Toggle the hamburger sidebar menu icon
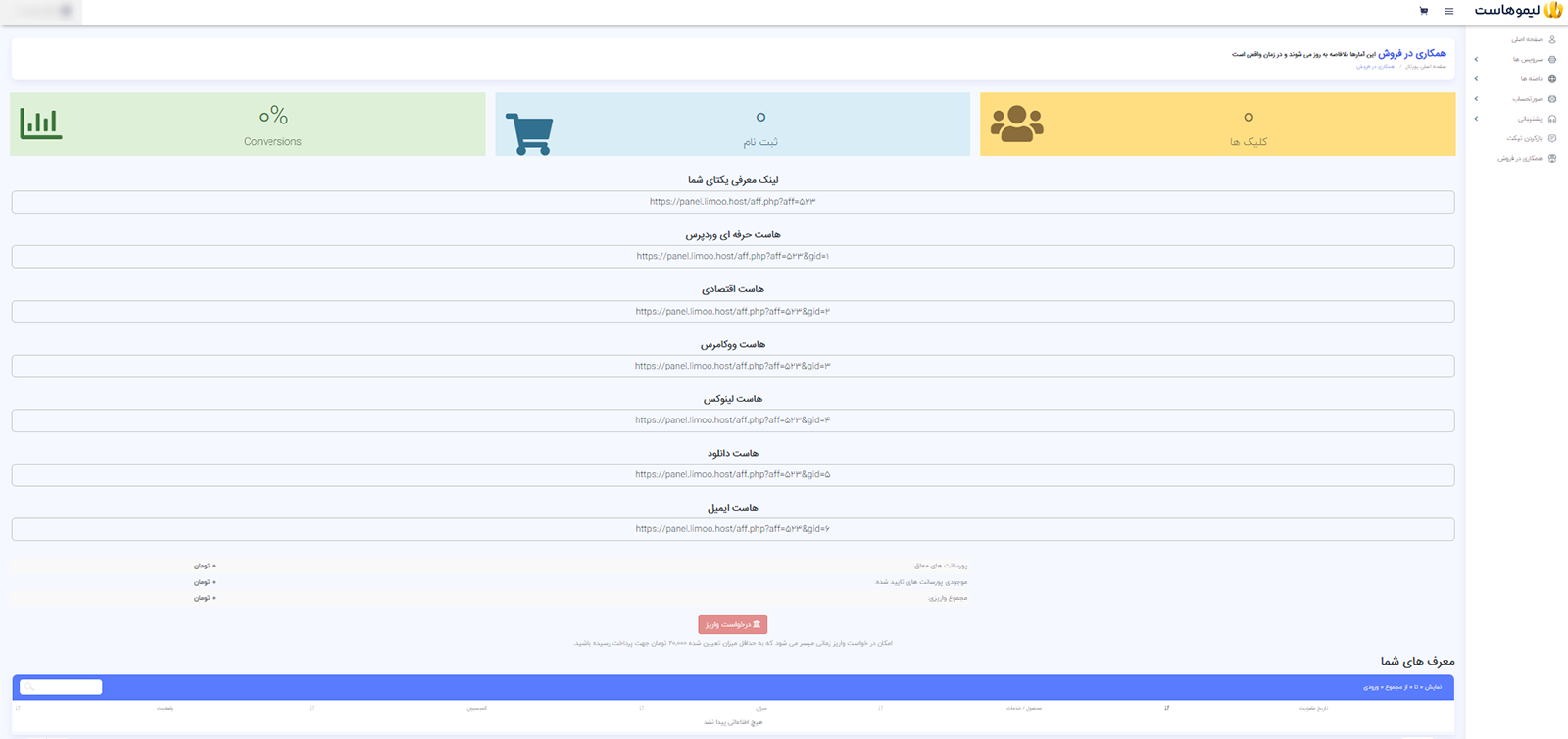 (x=1449, y=11)
